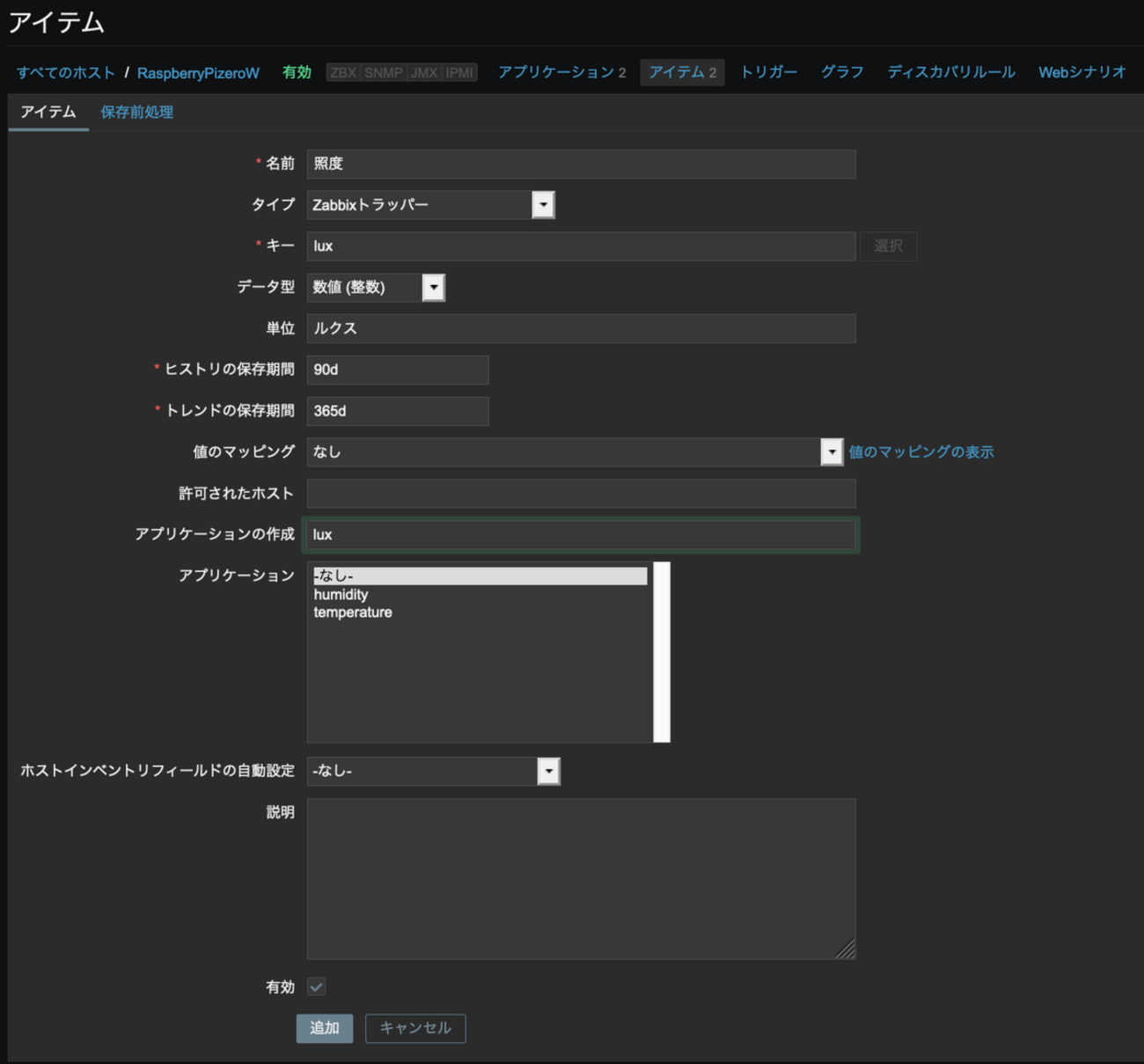Edit the ヒストリの保存期間 field with 90d
The height and width of the screenshot is (1064, 1144).
coord(398,370)
